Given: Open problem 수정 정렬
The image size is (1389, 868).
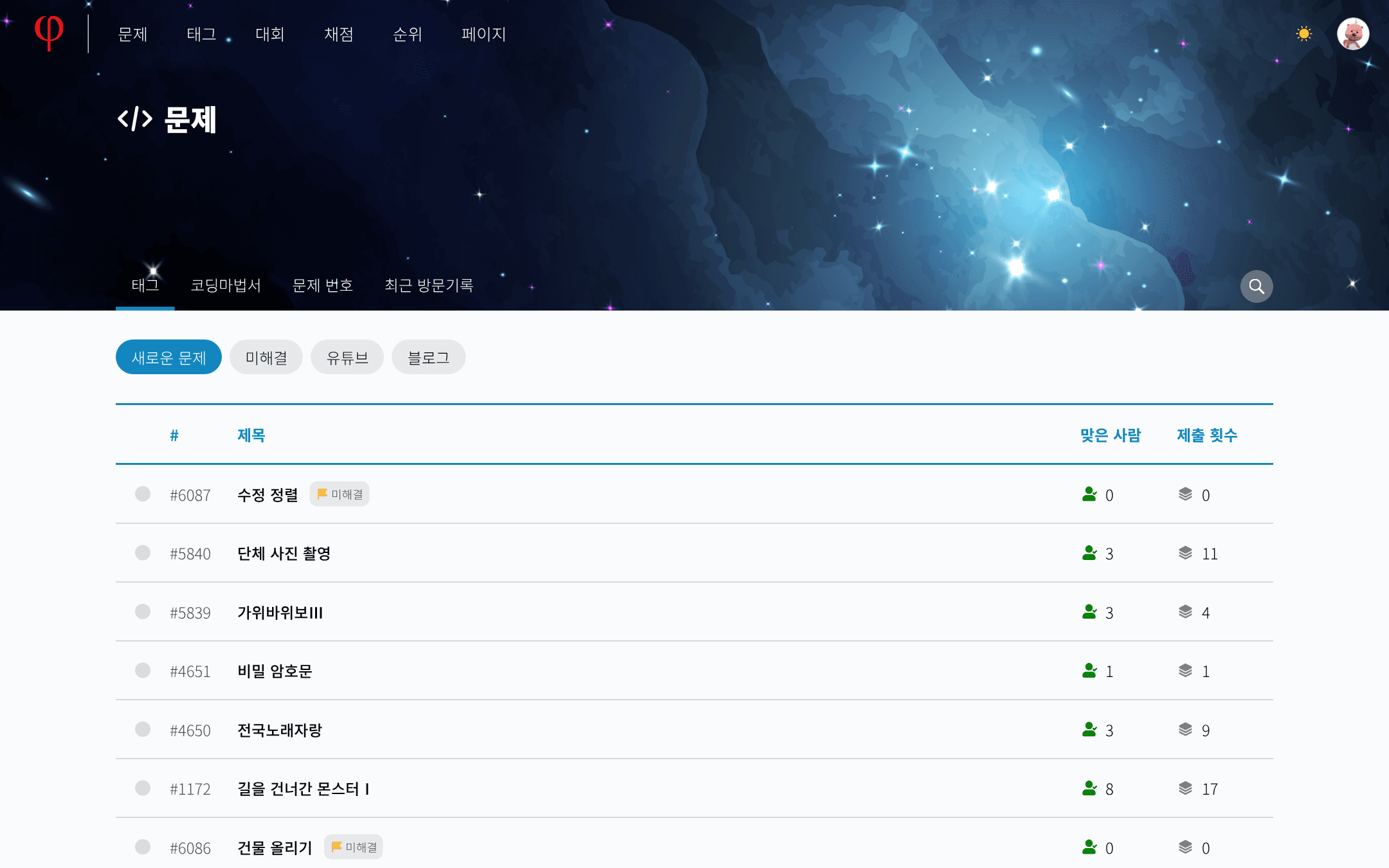Looking at the screenshot, I should click(268, 495).
